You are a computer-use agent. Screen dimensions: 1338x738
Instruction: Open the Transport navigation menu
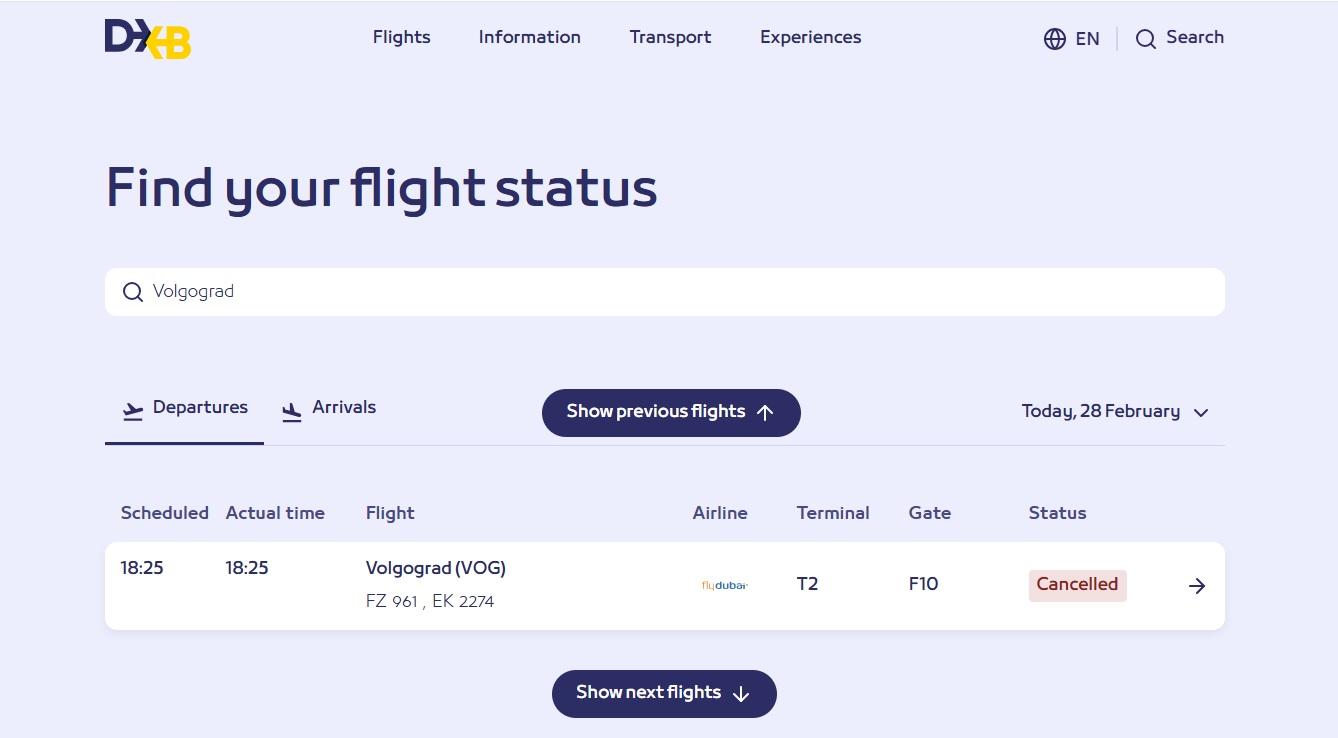(670, 37)
